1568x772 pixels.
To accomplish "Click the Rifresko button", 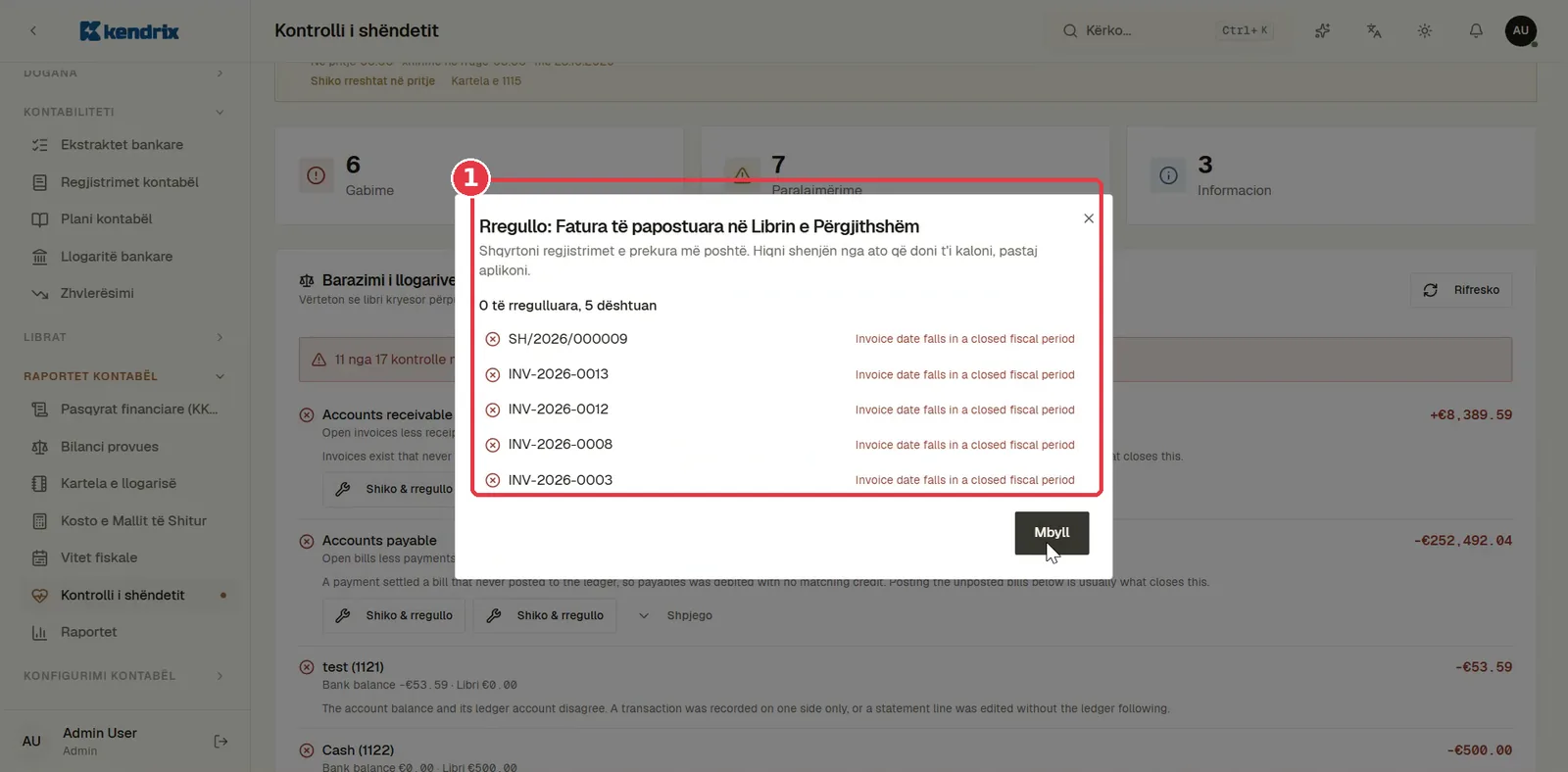I will [1461, 290].
